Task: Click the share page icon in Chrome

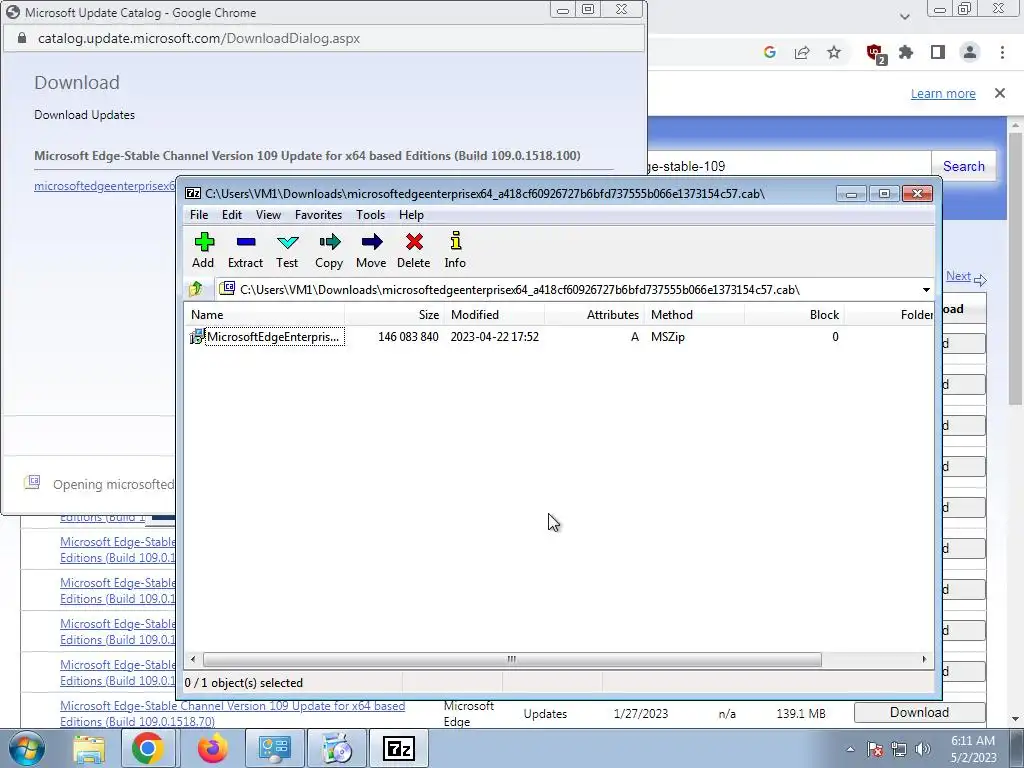Action: coord(802,52)
